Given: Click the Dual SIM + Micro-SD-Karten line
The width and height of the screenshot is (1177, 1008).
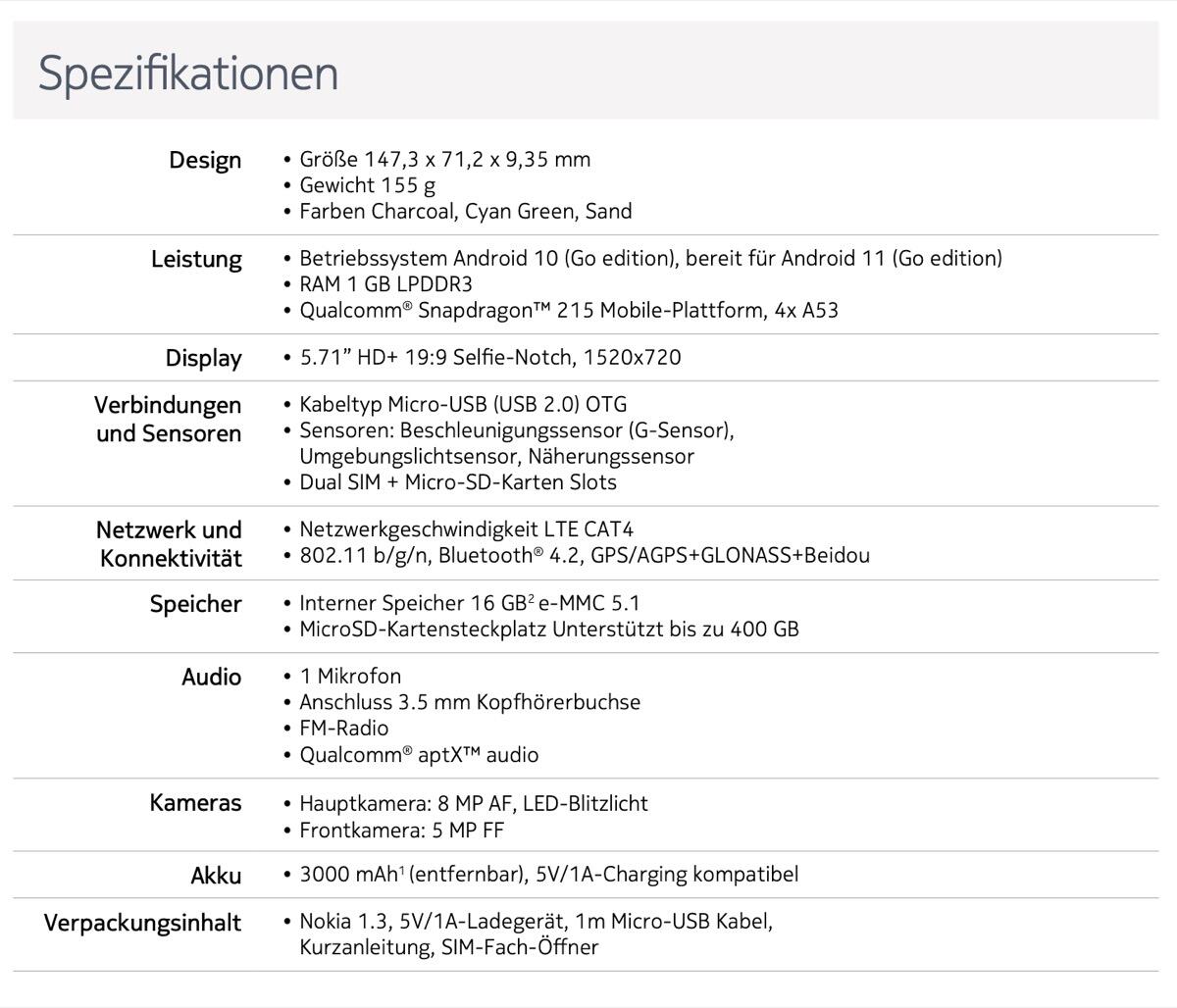Looking at the screenshot, I should (458, 482).
